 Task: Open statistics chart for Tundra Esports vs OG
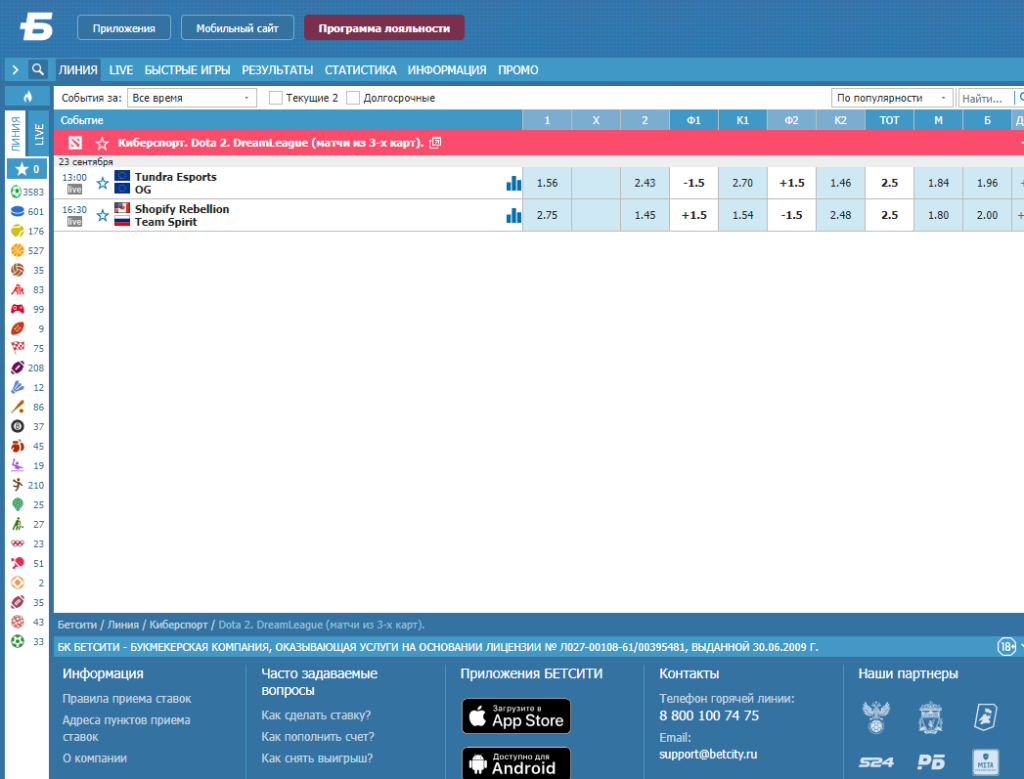coord(513,183)
